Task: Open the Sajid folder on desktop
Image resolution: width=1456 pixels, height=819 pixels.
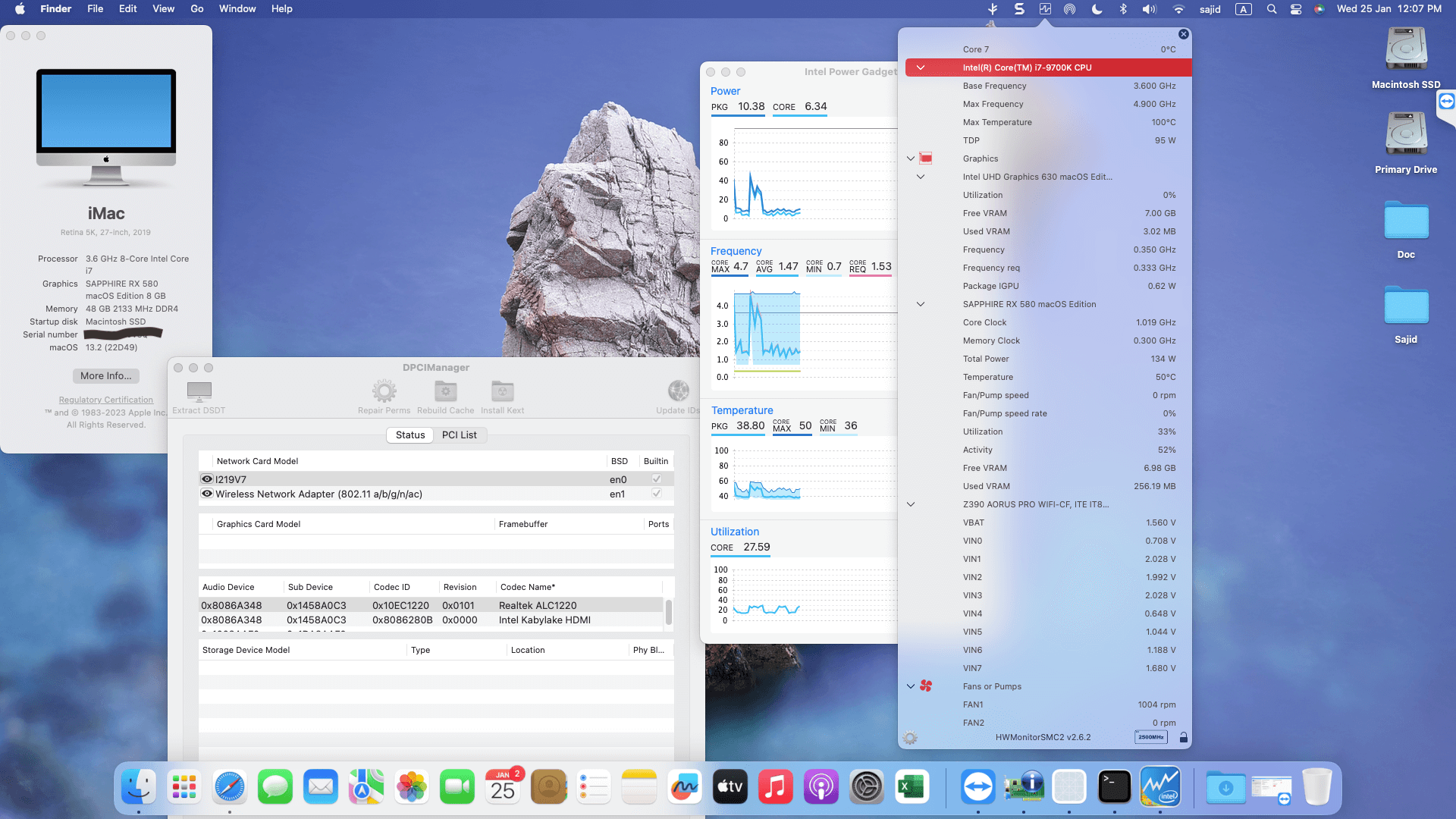Action: click(1406, 306)
